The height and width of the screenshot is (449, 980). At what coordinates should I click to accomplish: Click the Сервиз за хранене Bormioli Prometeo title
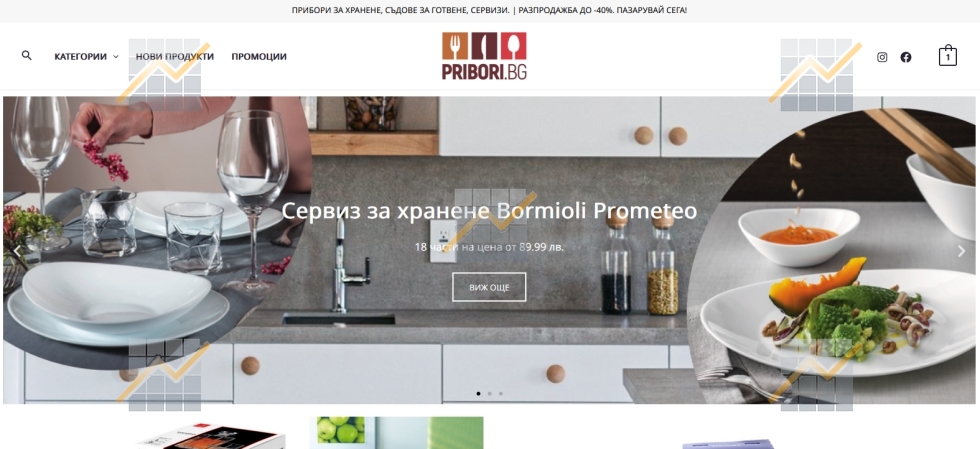tap(489, 211)
